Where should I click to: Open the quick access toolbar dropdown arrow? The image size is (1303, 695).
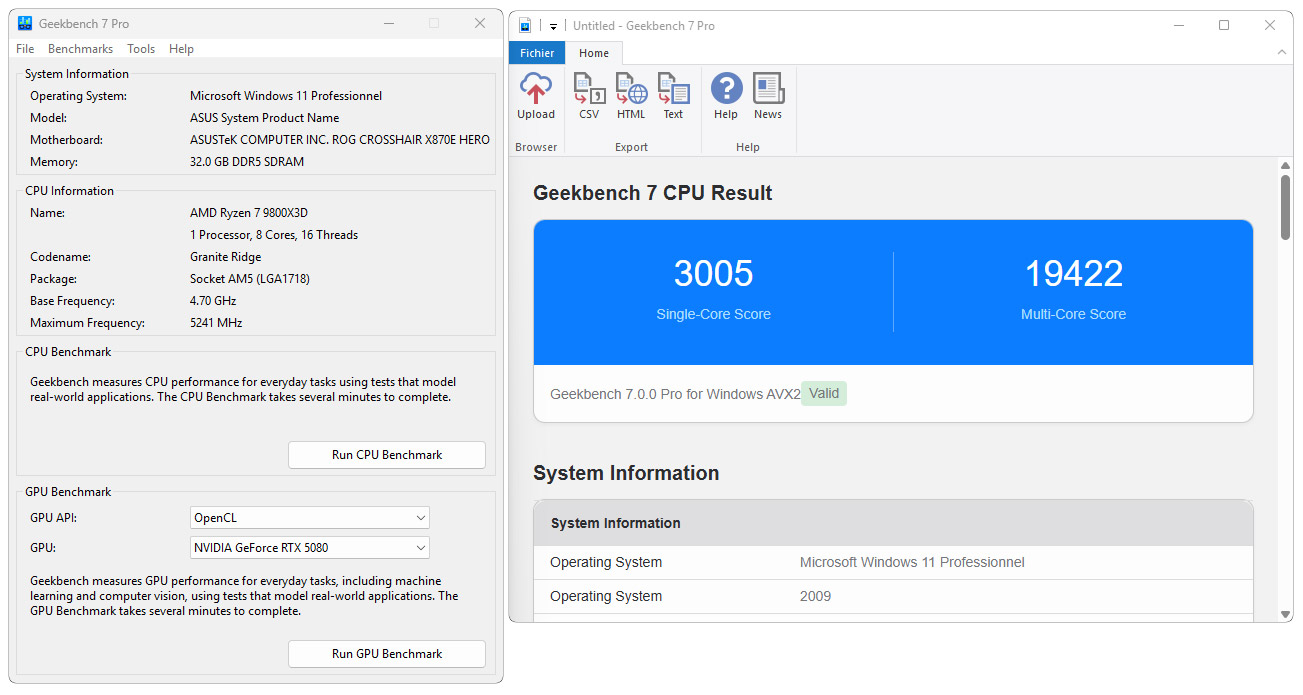click(x=553, y=26)
